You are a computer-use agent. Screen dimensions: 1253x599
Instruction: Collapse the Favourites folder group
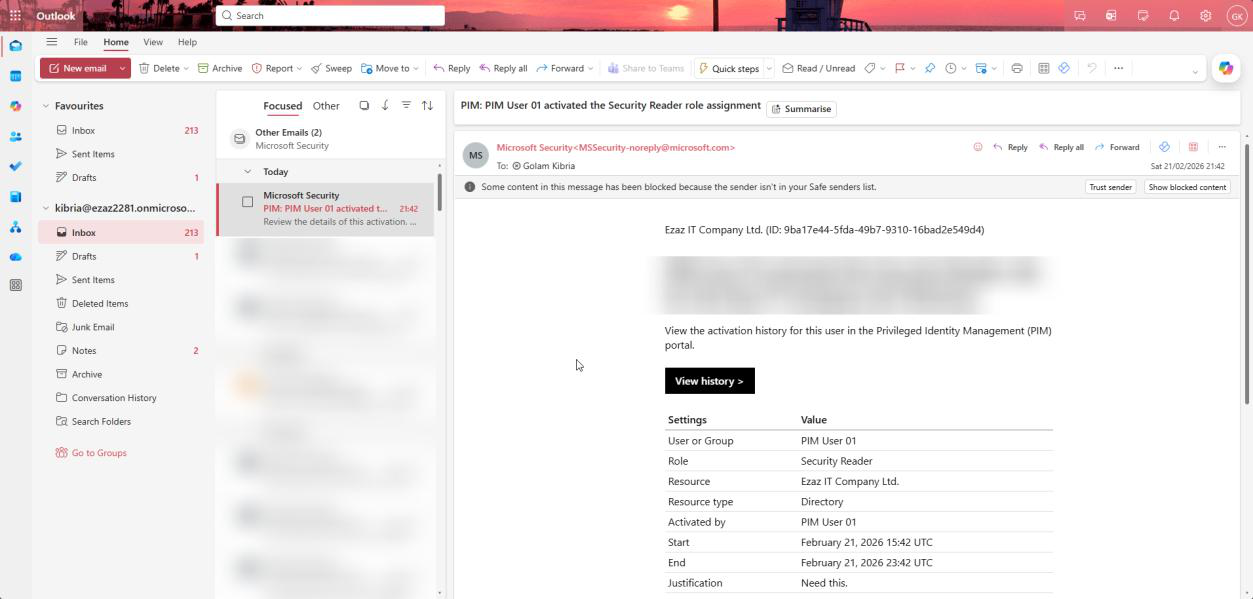(45, 106)
